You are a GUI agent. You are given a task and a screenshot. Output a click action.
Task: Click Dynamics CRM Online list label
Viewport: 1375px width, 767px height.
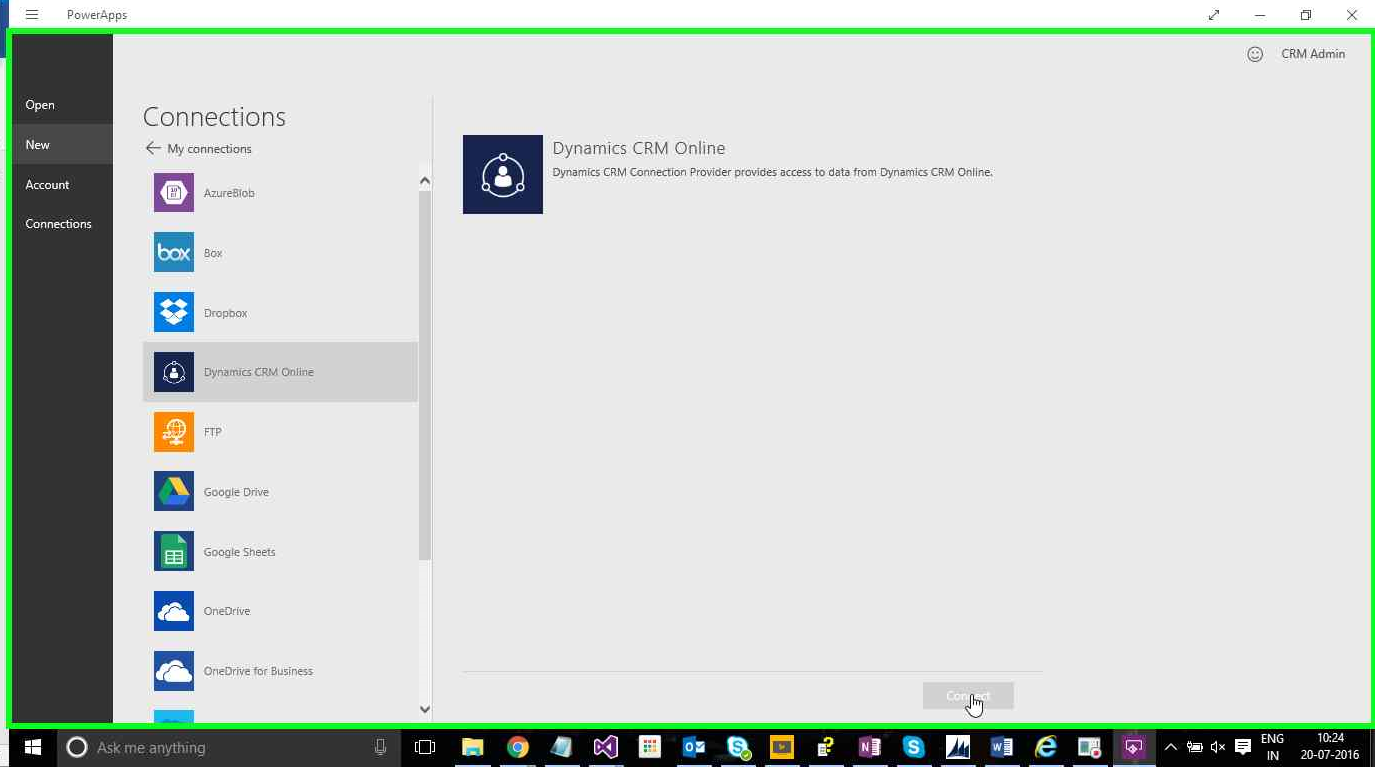pos(259,372)
